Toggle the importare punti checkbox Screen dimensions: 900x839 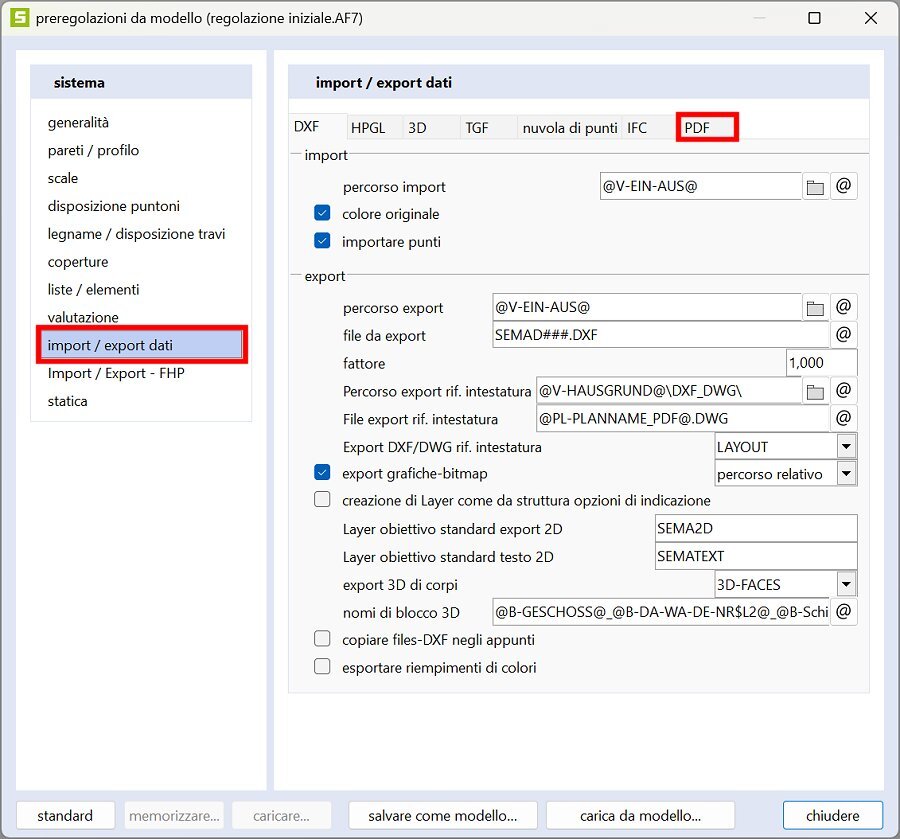click(x=322, y=241)
